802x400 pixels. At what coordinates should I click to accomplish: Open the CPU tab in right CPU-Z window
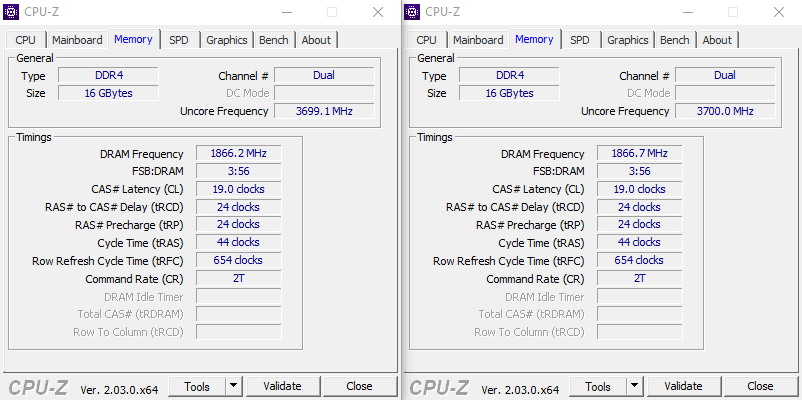point(427,40)
